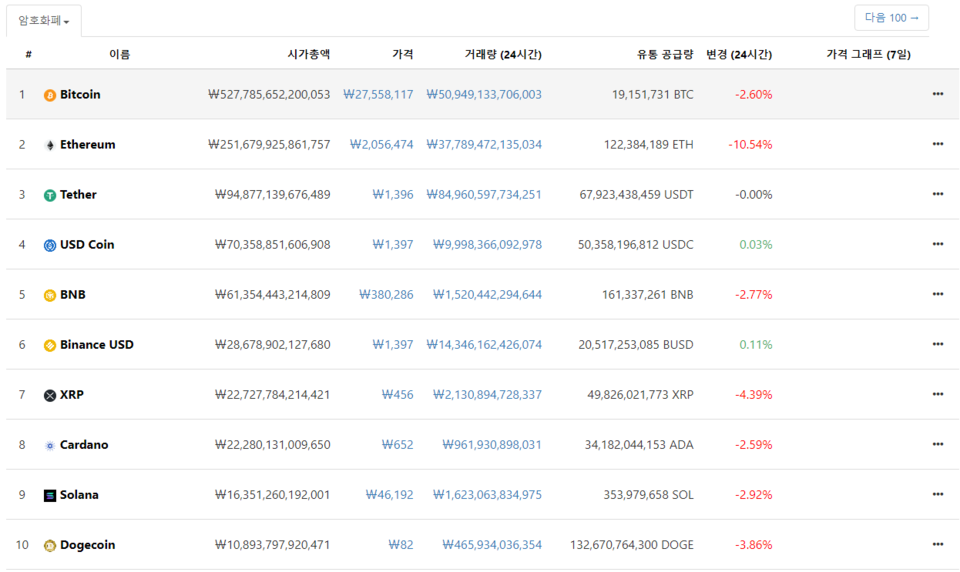This screenshot has width=960, height=572.
Task: Open the ellipsis menu for Binance USD row
Action: pyautogui.click(x=937, y=344)
